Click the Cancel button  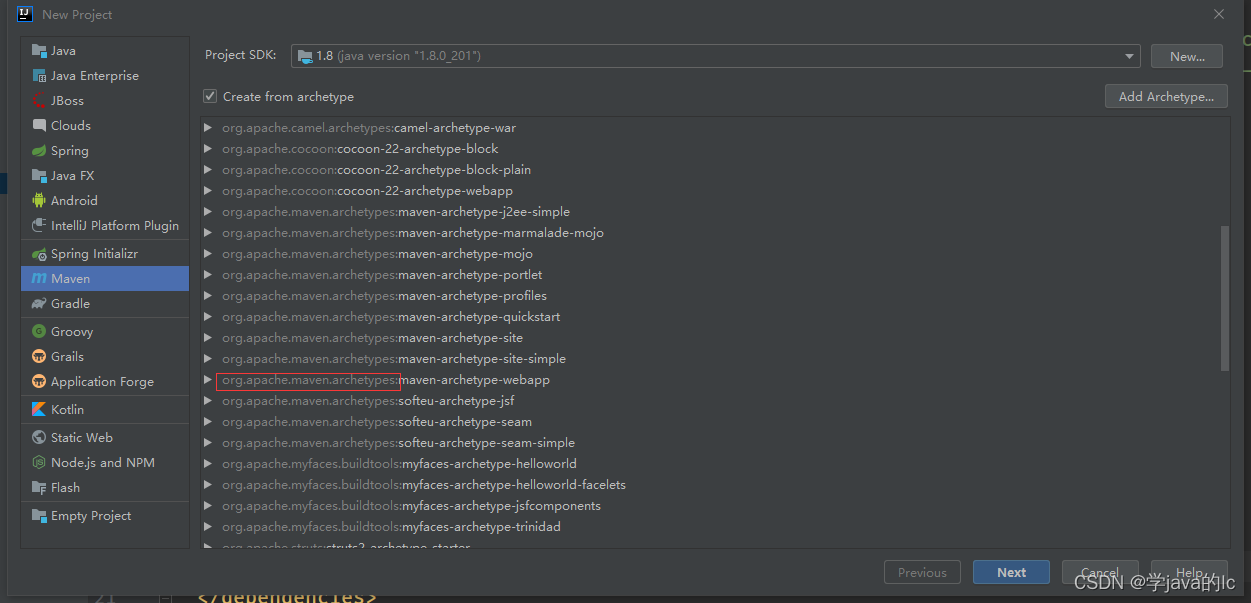pyautogui.click(x=1100, y=572)
